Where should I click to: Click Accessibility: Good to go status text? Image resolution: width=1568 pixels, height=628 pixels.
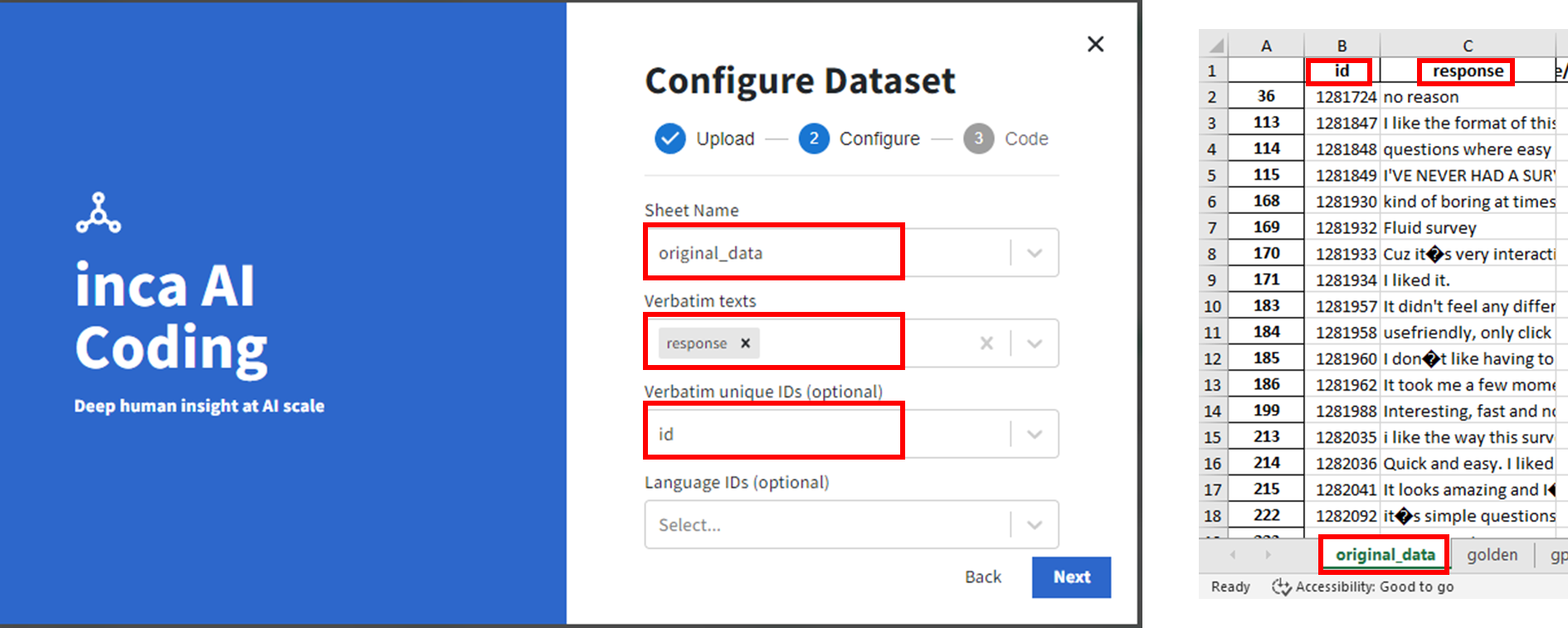pos(1374,587)
